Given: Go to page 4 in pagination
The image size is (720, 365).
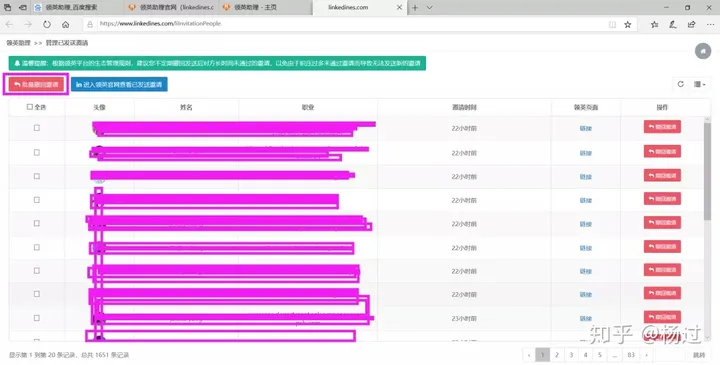Looking at the screenshot, I should coord(585,355).
